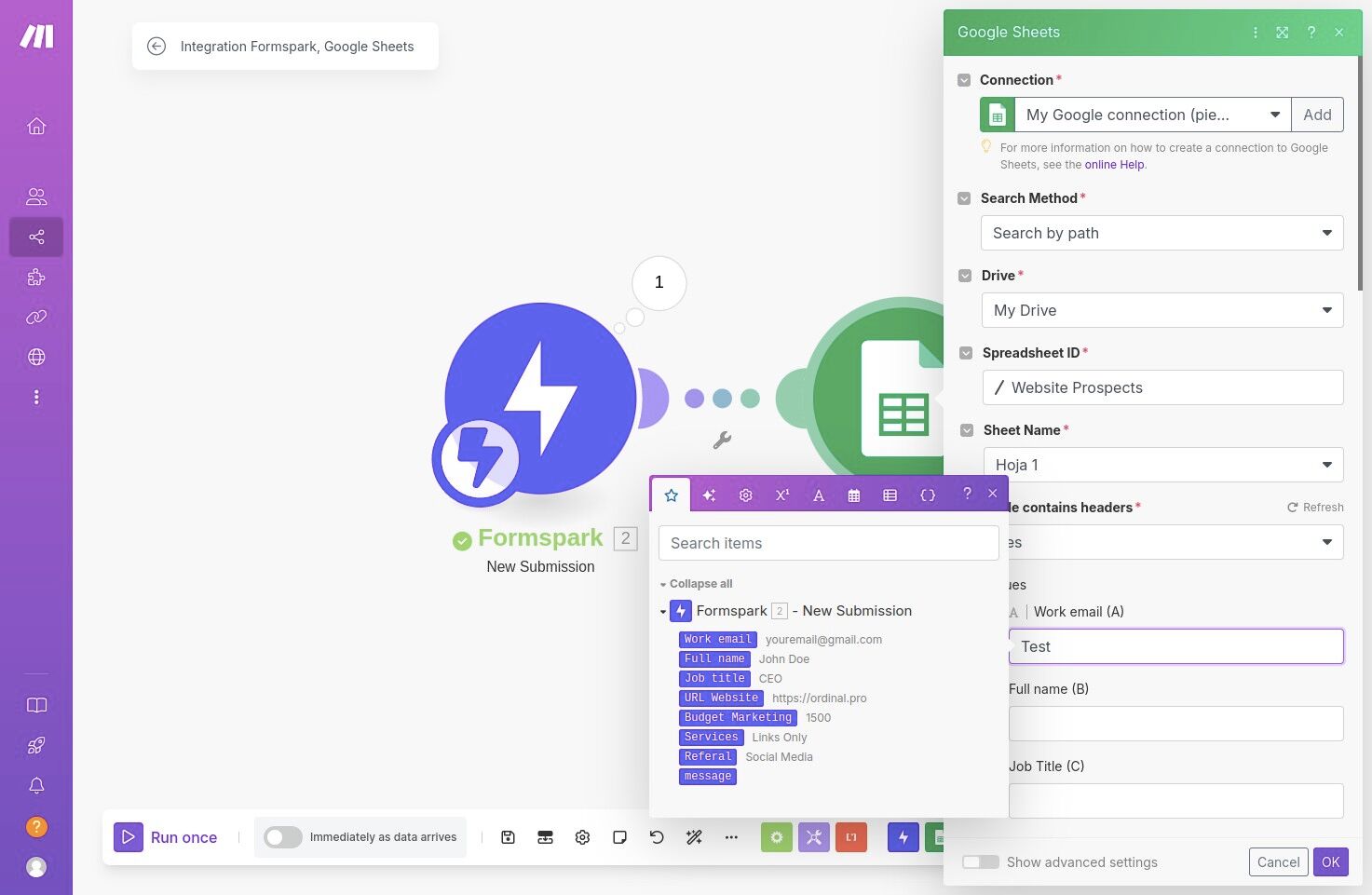The height and width of the screenshot is (895, 1372).
Task: Open Scenarios in the left sidebar
Action: coord(36,237)
